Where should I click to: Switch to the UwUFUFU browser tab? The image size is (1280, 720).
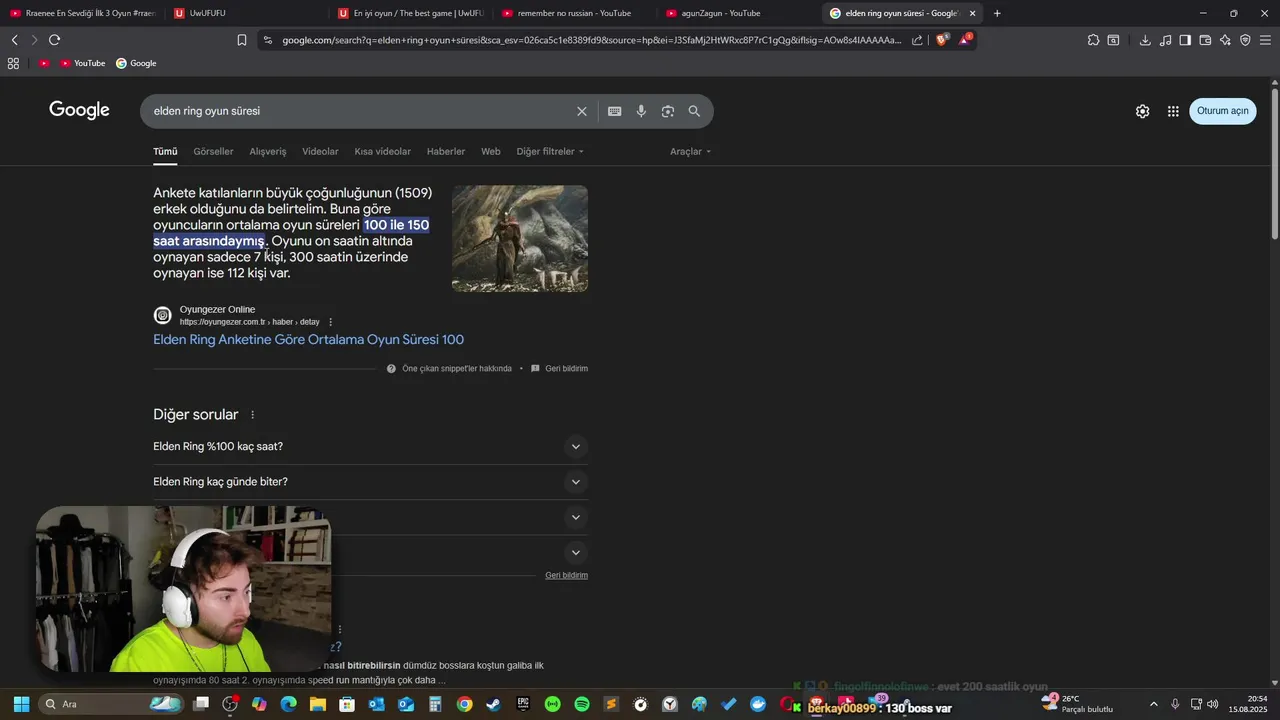pyautogui.click(x=246, y=13)
